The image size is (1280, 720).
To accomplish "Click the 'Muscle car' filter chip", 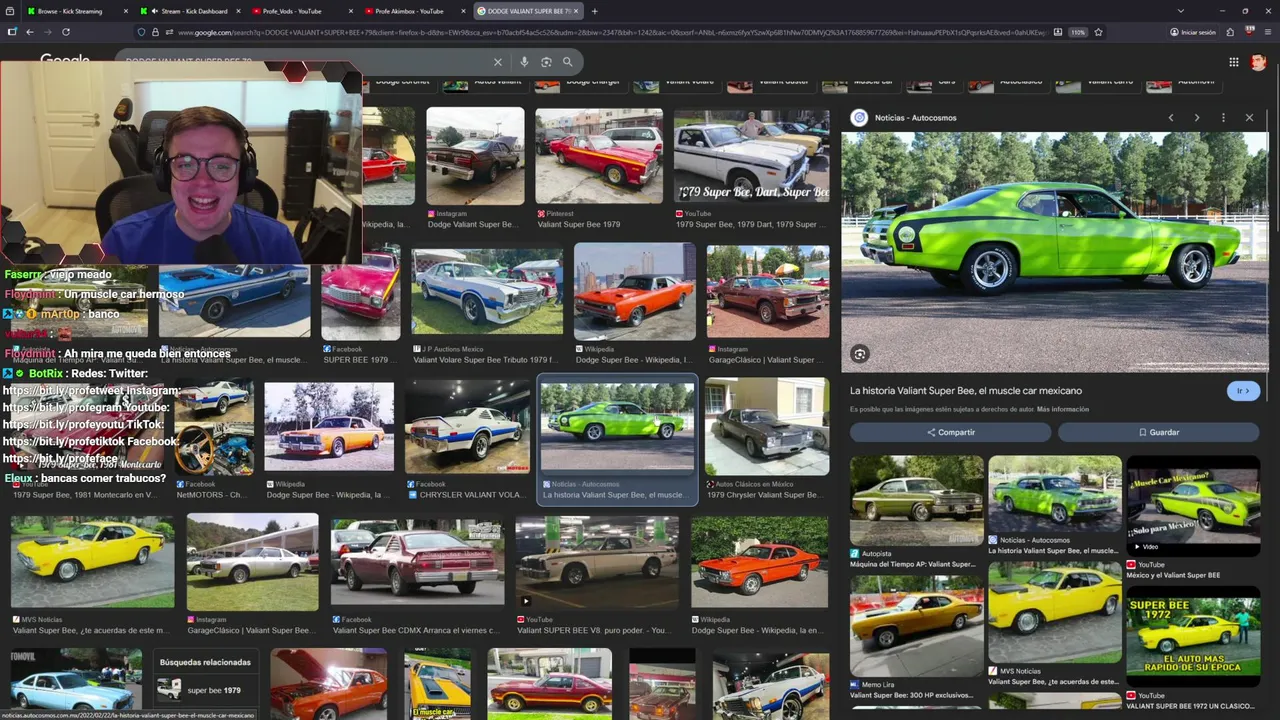I will [859, 84].
